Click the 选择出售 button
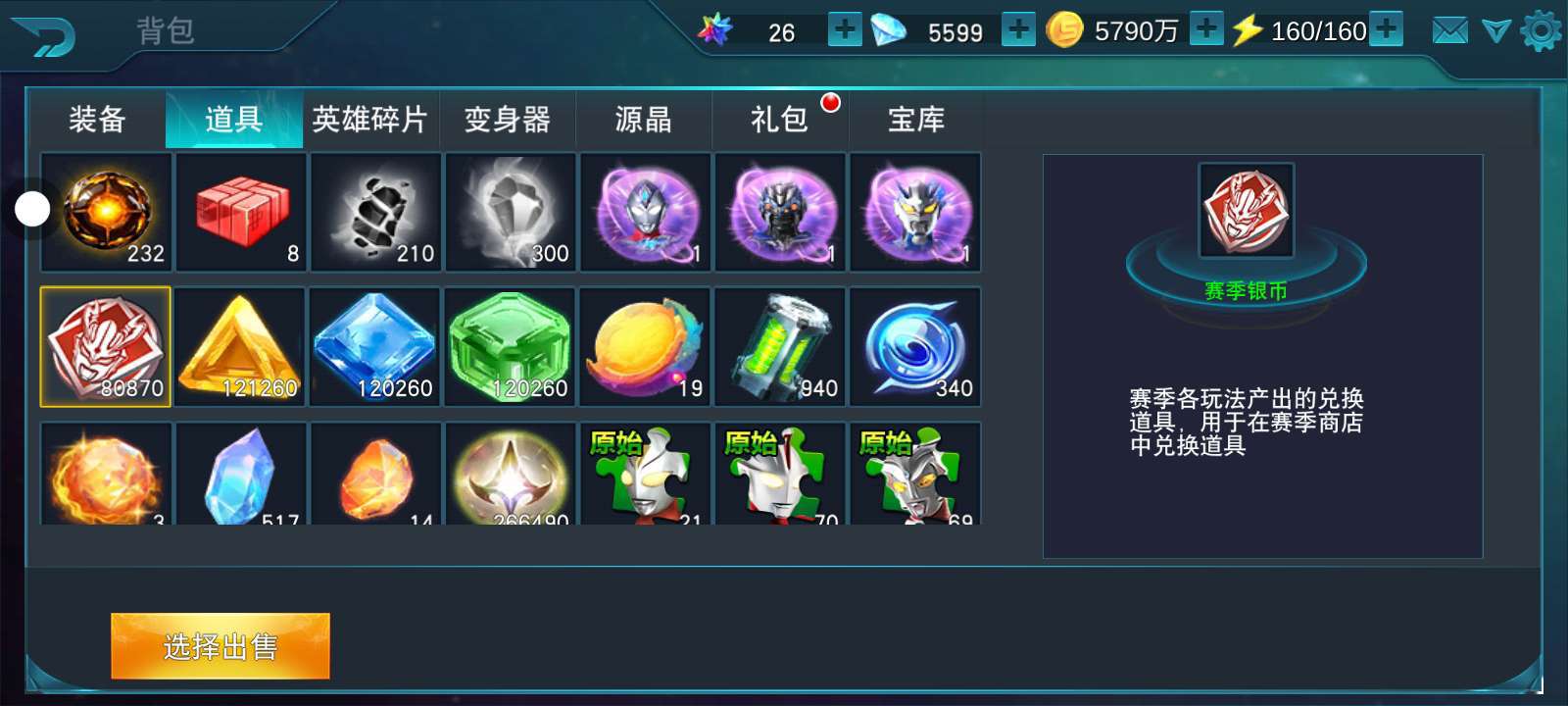 (x=220, y=646)
